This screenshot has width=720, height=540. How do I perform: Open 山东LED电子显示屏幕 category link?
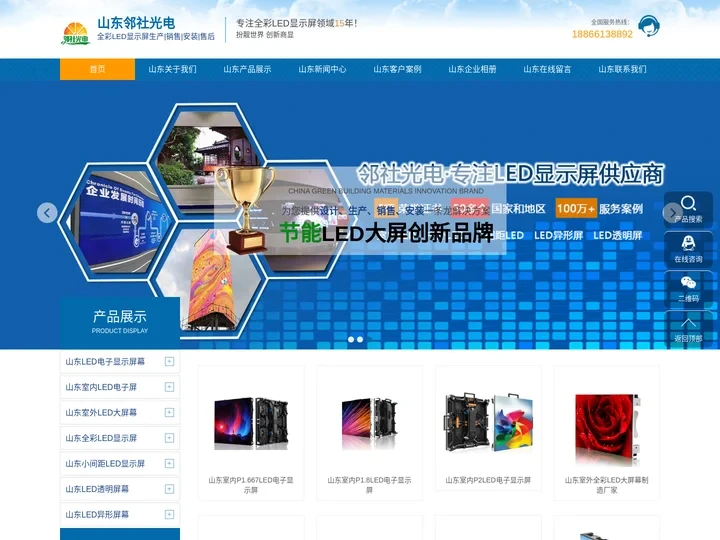pos(105,362)
